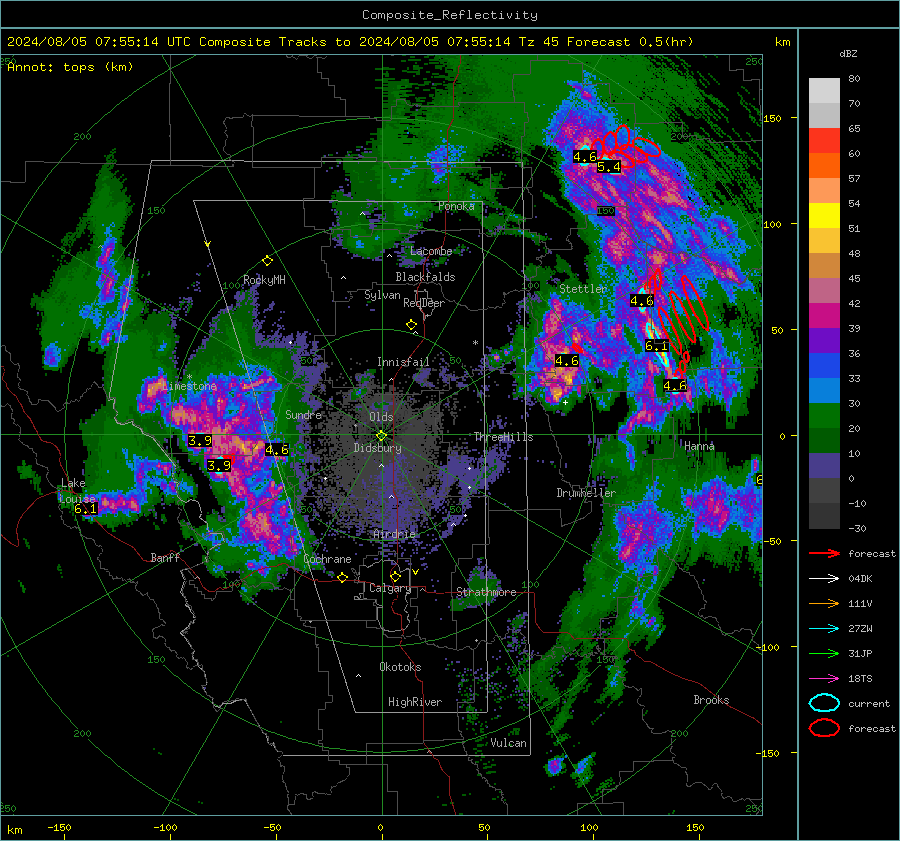Click the radar center diamond near Didsbury
Screen dimensions: 900x841
[x=381, y=436]
